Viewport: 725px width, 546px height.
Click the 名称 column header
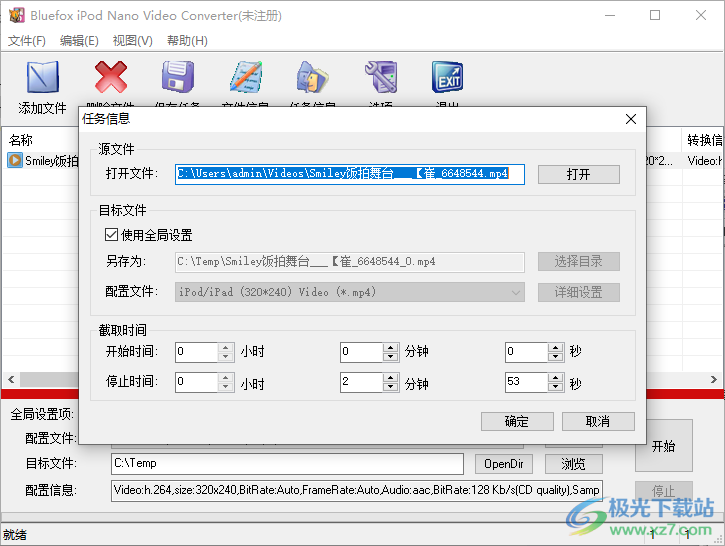tap(21, 140)
